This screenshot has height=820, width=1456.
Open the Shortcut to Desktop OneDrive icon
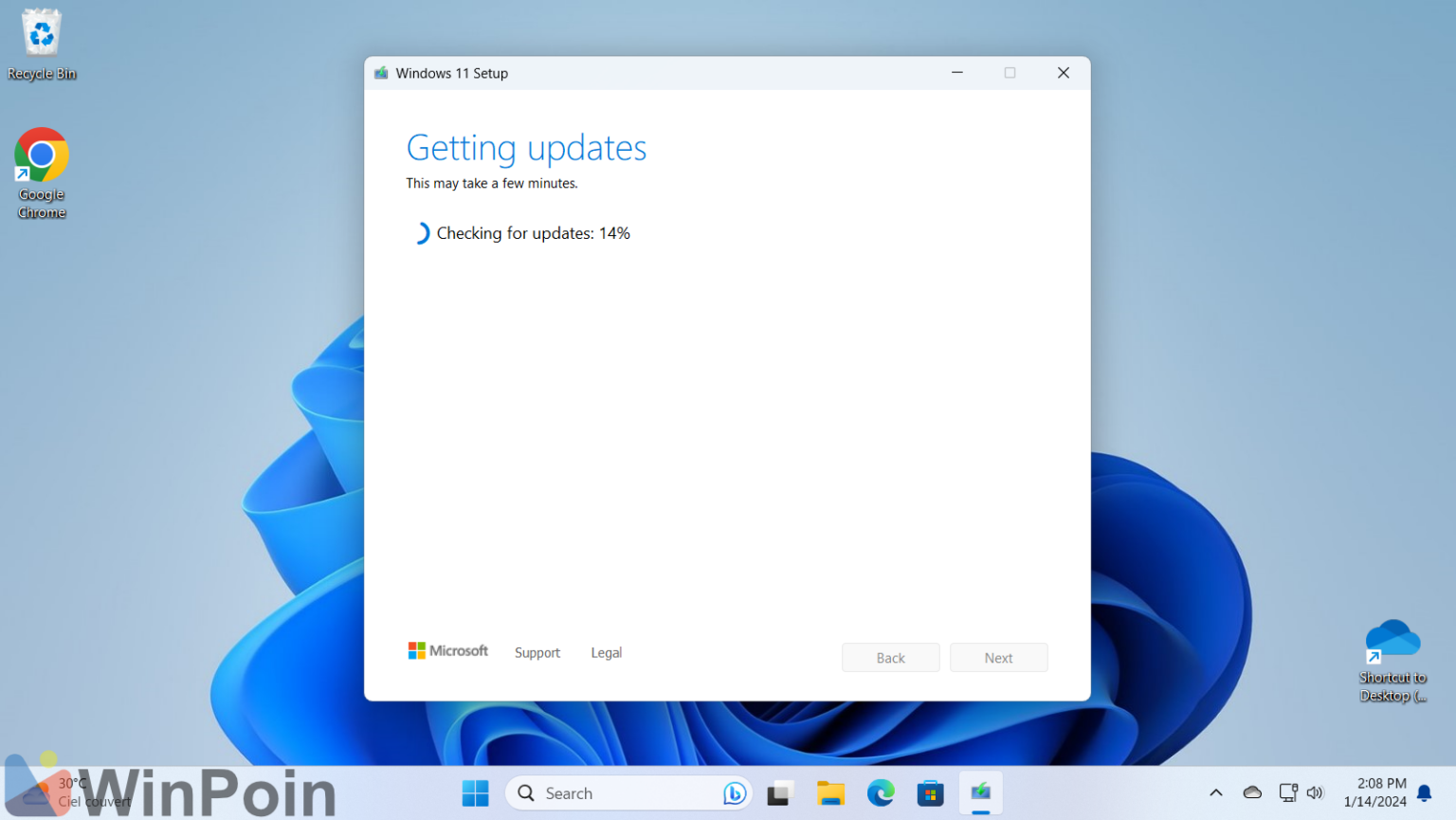point(1392,661)
